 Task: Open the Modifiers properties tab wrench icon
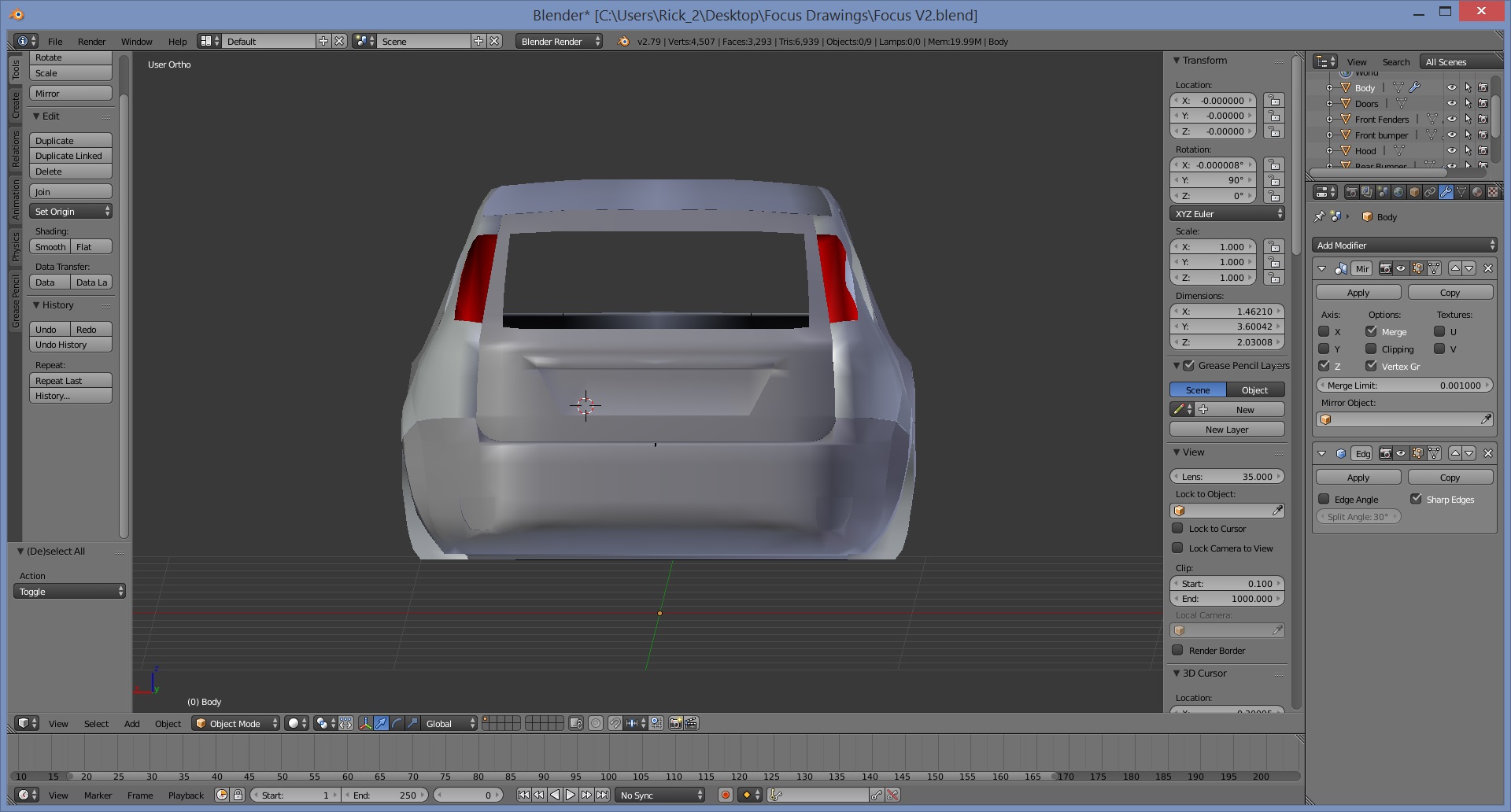pos(1446,192)
